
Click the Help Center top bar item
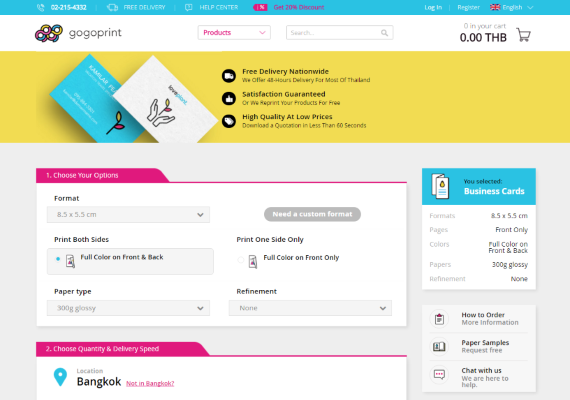212,7
